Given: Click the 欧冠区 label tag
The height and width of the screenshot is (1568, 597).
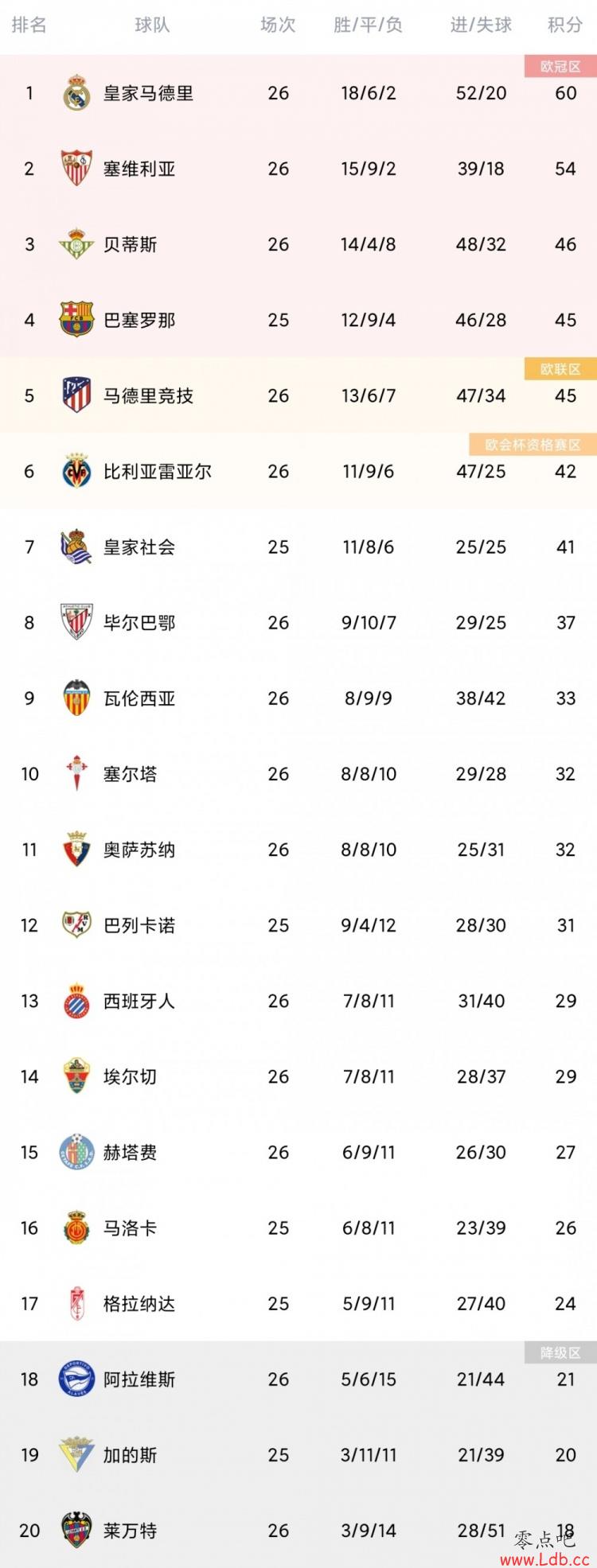Looking at the screenshot, I should (x=560, y=67).
